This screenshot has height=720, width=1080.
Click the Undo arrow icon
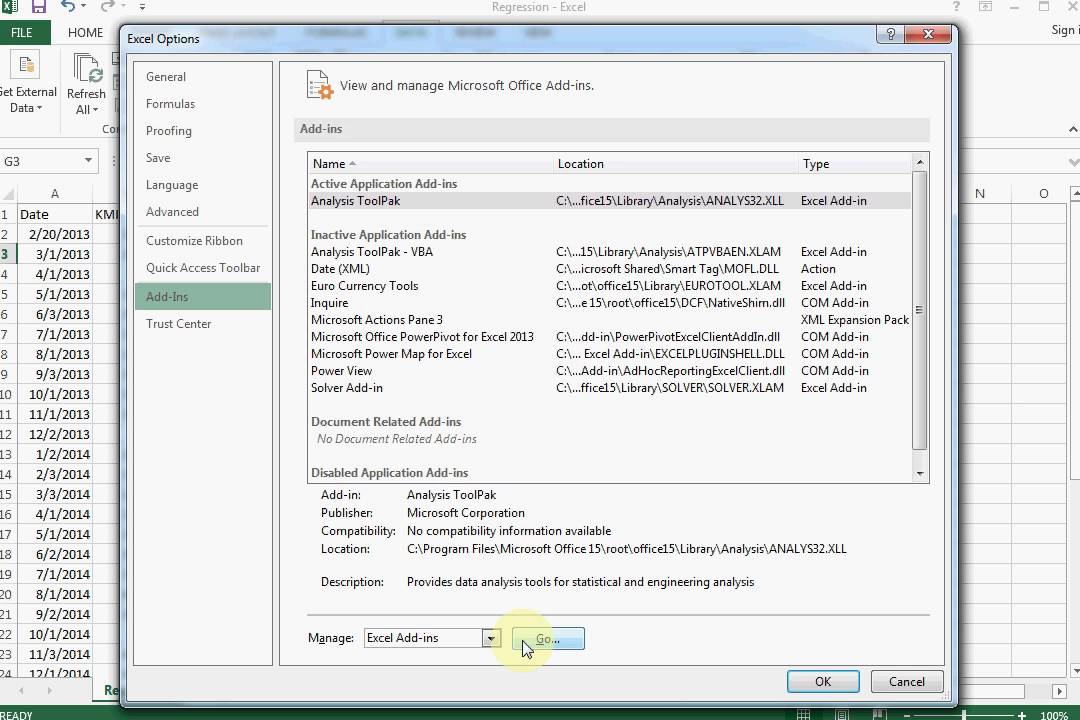[68, 7]
